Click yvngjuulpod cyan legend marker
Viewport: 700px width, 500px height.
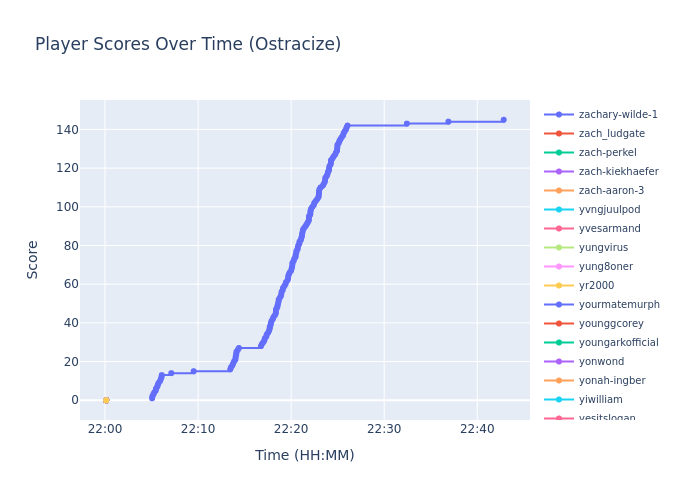(559, 210)
